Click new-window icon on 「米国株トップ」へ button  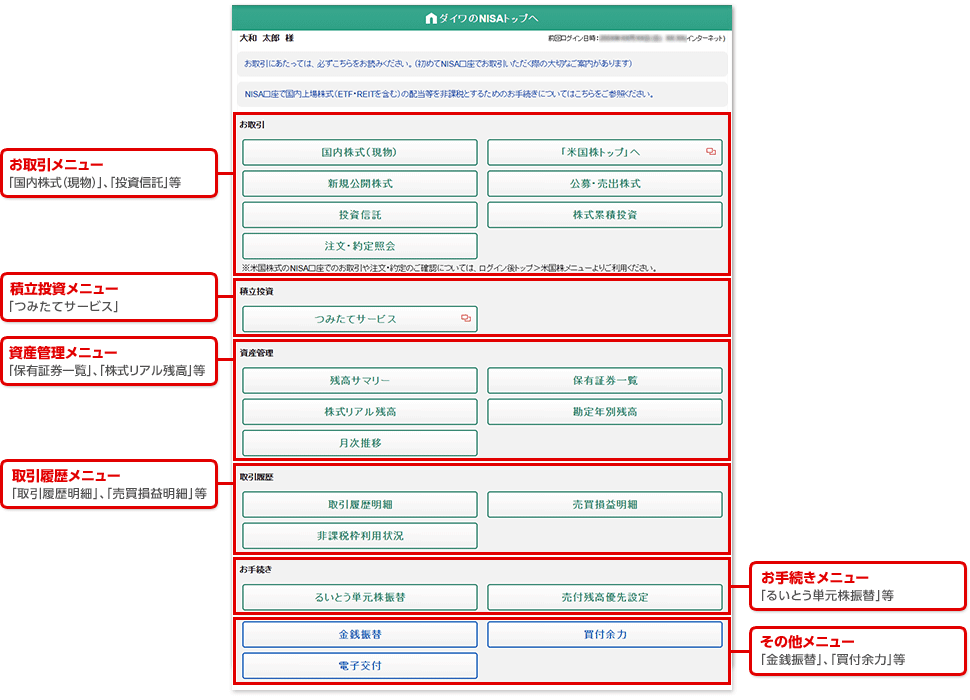click(711, 152)
